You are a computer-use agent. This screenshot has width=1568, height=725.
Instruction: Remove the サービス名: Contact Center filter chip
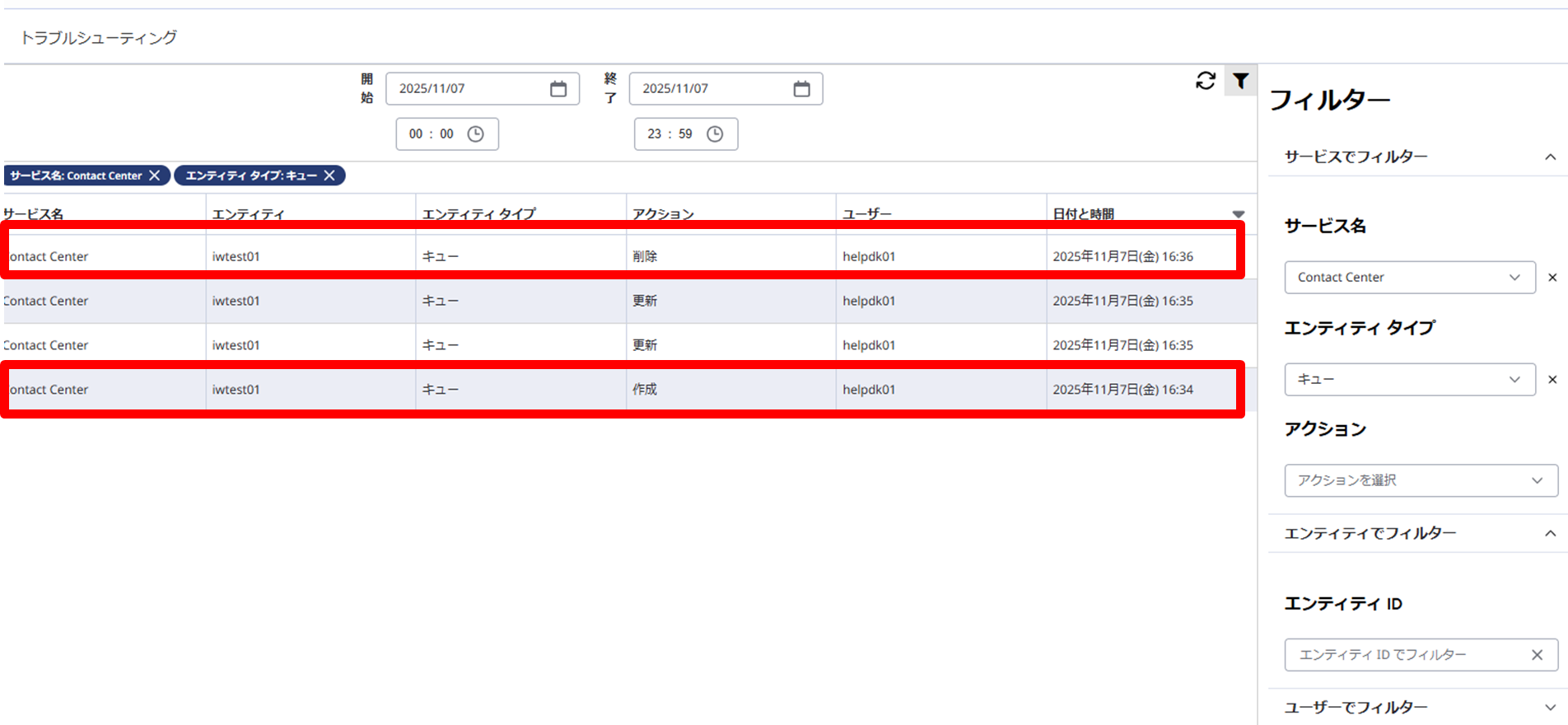[x=155, y=175]
